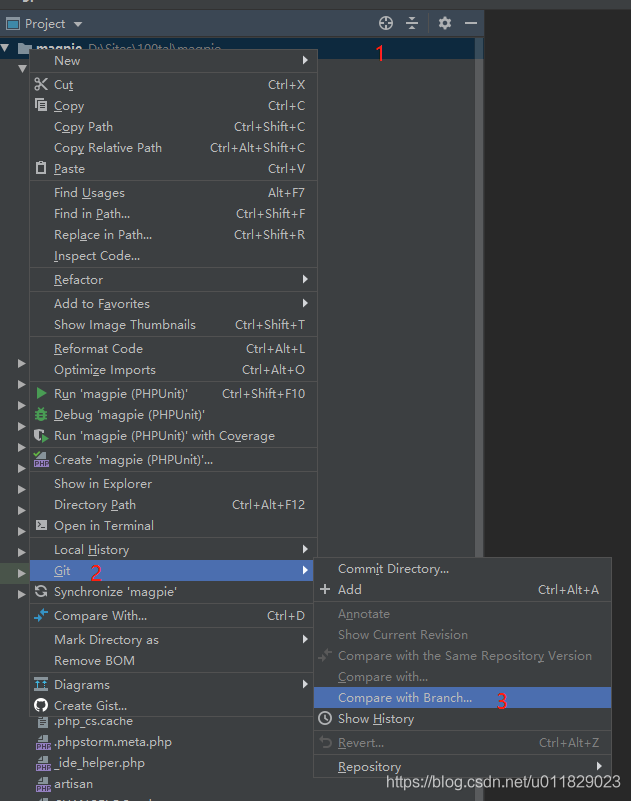This screenshot has height=801, width=631.
Task: Select Run 'magpie' with Coverage icon
Action: click(x=41, y=435)
